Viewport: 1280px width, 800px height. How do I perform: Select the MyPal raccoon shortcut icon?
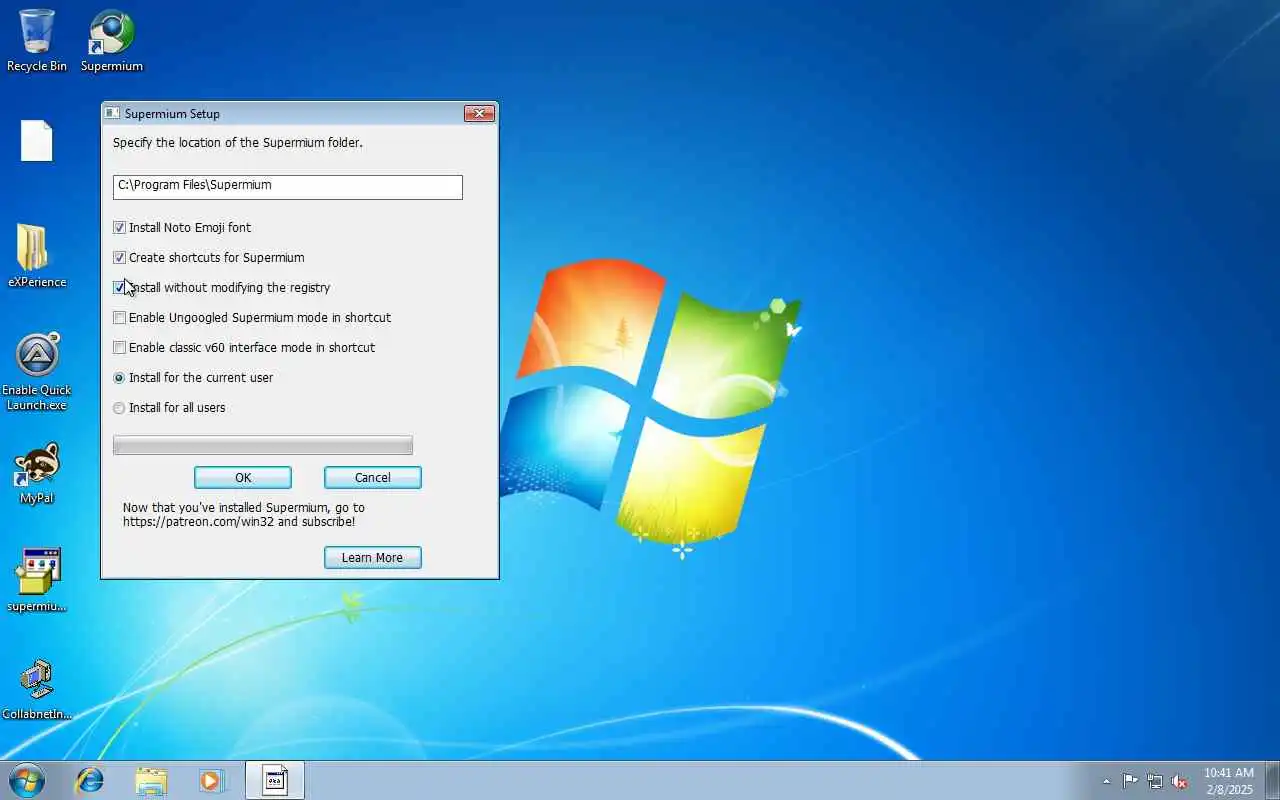pos(37,473)
